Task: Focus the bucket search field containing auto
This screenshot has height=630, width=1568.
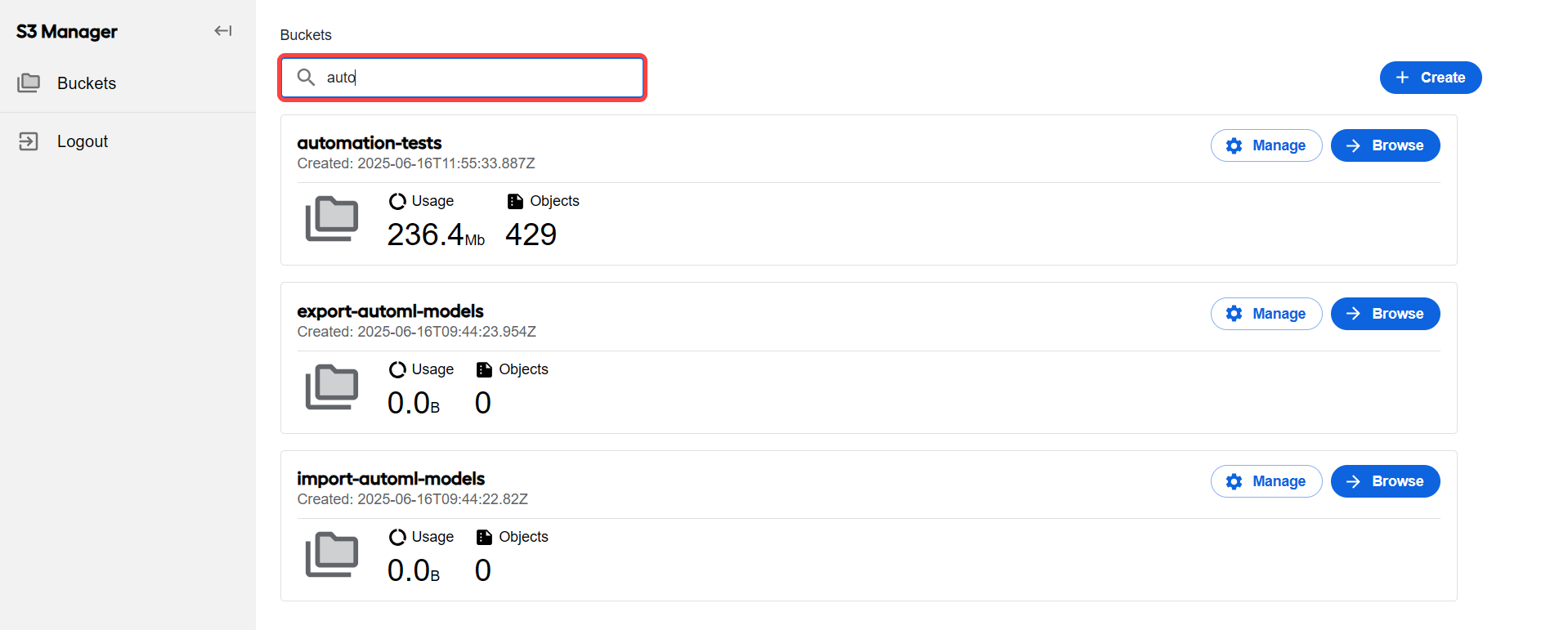Action: (463, 78)
